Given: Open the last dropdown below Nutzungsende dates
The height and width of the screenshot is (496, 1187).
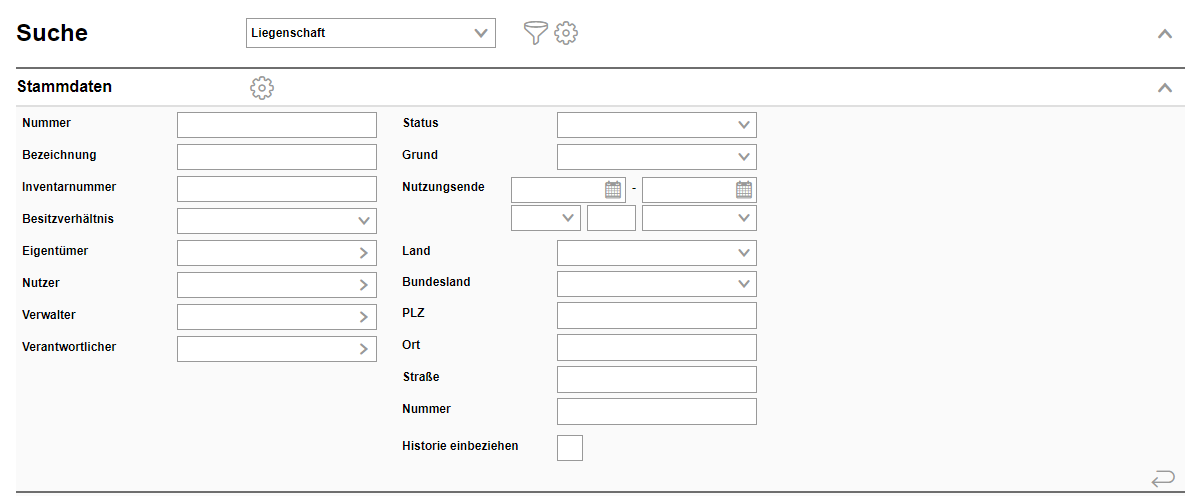Looking at the screenshot, I should pyautogui.click(x=699, y=217).
